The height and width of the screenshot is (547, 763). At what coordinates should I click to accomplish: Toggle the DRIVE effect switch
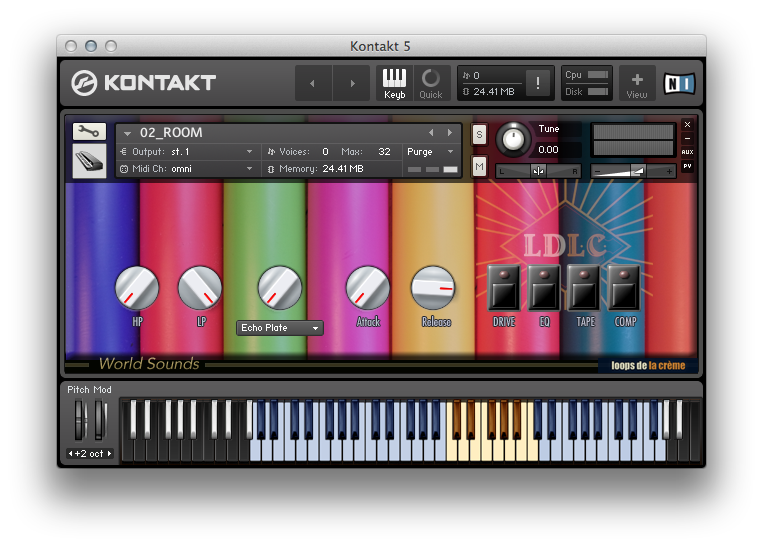click(504, 288)
